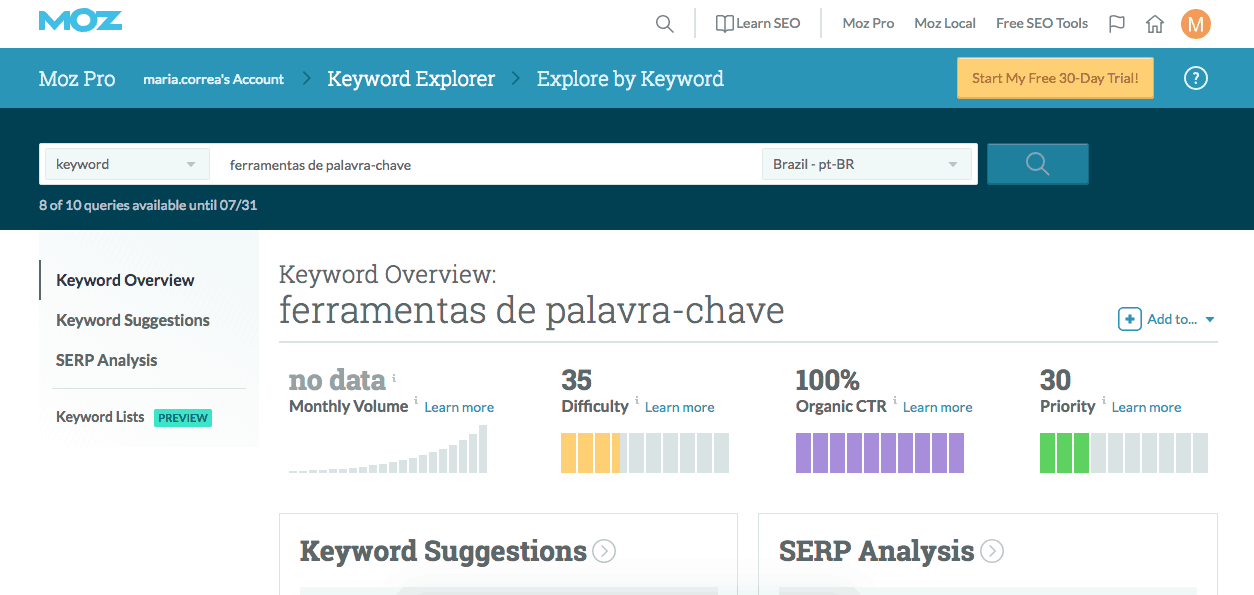This screenshot has width=1254, height=595.
Task: Open SERP Analysis arrow circle icon
Action: click(992, 551)
